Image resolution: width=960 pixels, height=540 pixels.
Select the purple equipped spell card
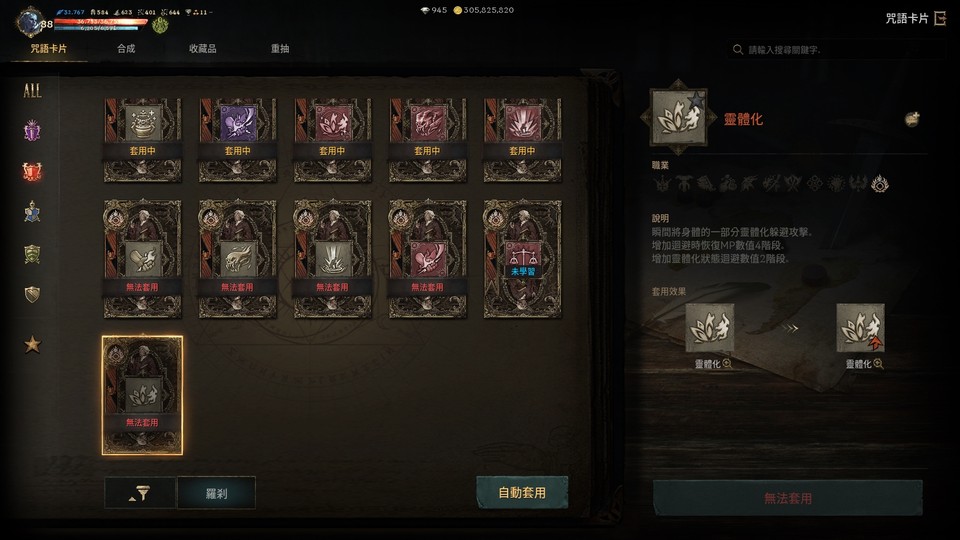coord(238,140)
